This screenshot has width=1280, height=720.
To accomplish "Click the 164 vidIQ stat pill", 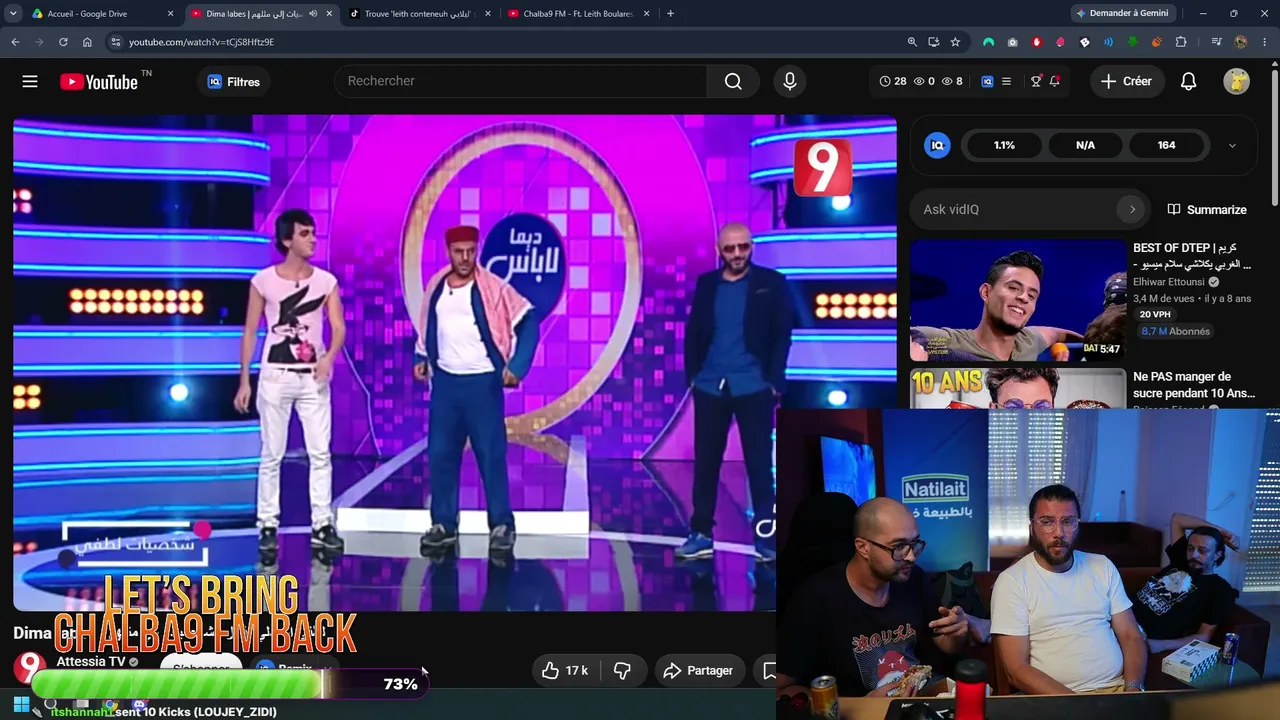I will (1166, 145).
